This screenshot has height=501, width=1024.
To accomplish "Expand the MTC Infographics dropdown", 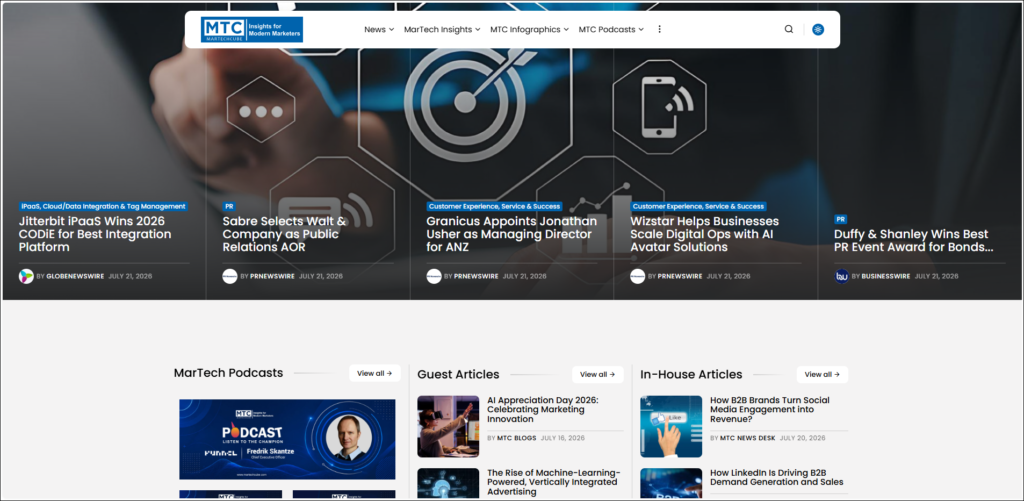I will click(x=530, y=29).
